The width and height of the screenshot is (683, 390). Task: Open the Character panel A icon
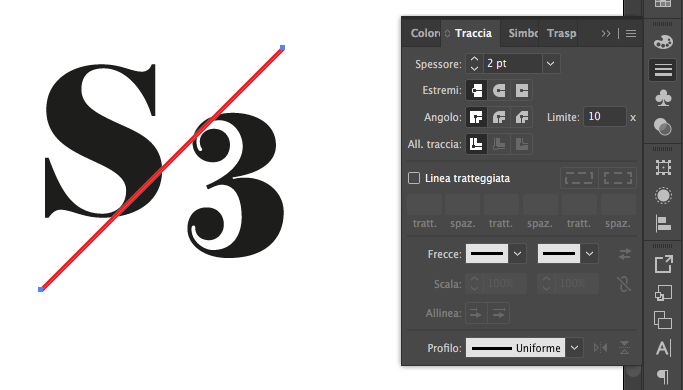click(663, 348)
